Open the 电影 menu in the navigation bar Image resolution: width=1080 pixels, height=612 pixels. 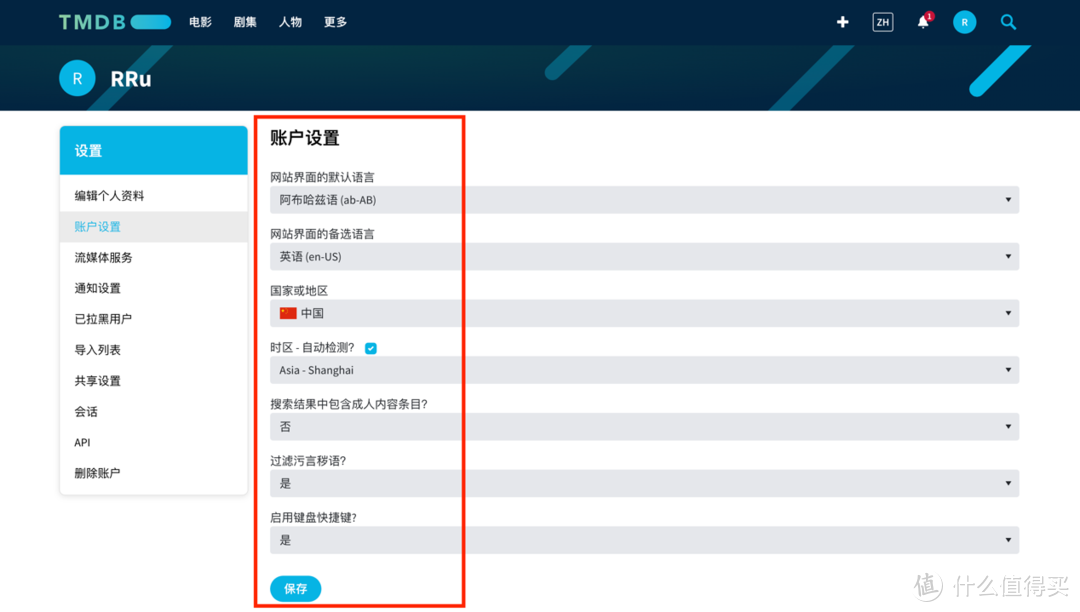199,21
